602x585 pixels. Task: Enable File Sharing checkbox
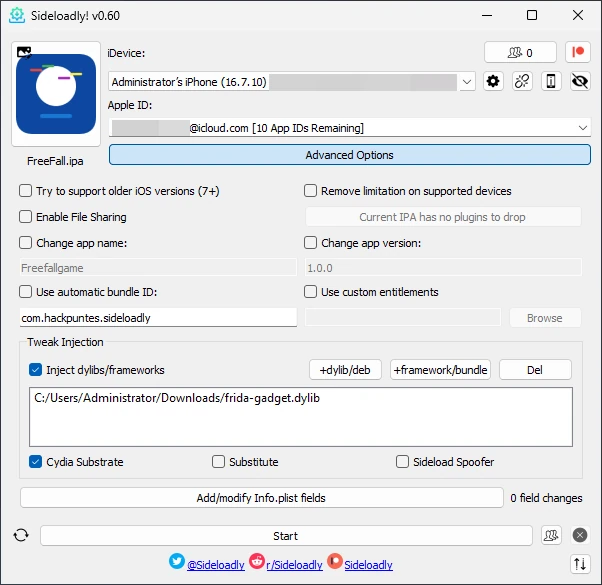tap(26, 217)
